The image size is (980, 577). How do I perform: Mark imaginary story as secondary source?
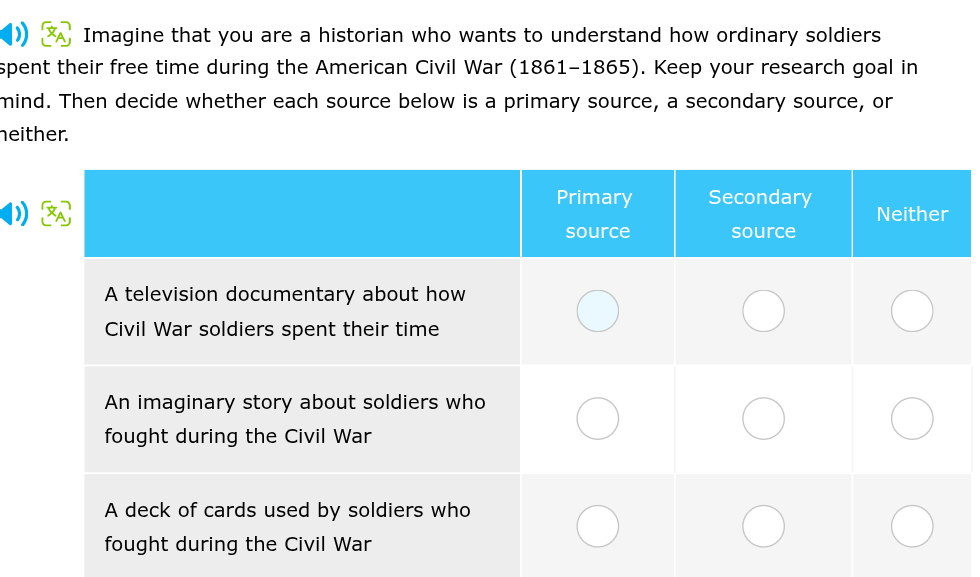[x=763, y=419]
